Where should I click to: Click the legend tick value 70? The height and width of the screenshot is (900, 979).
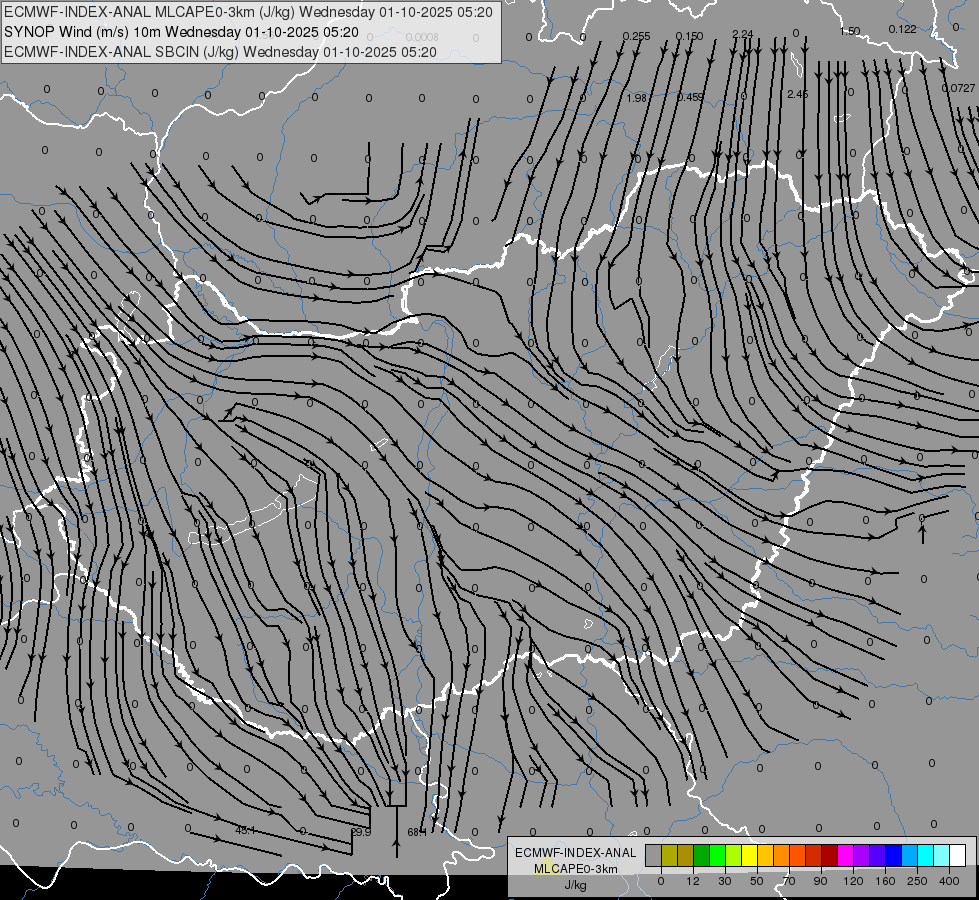(789, 881)
